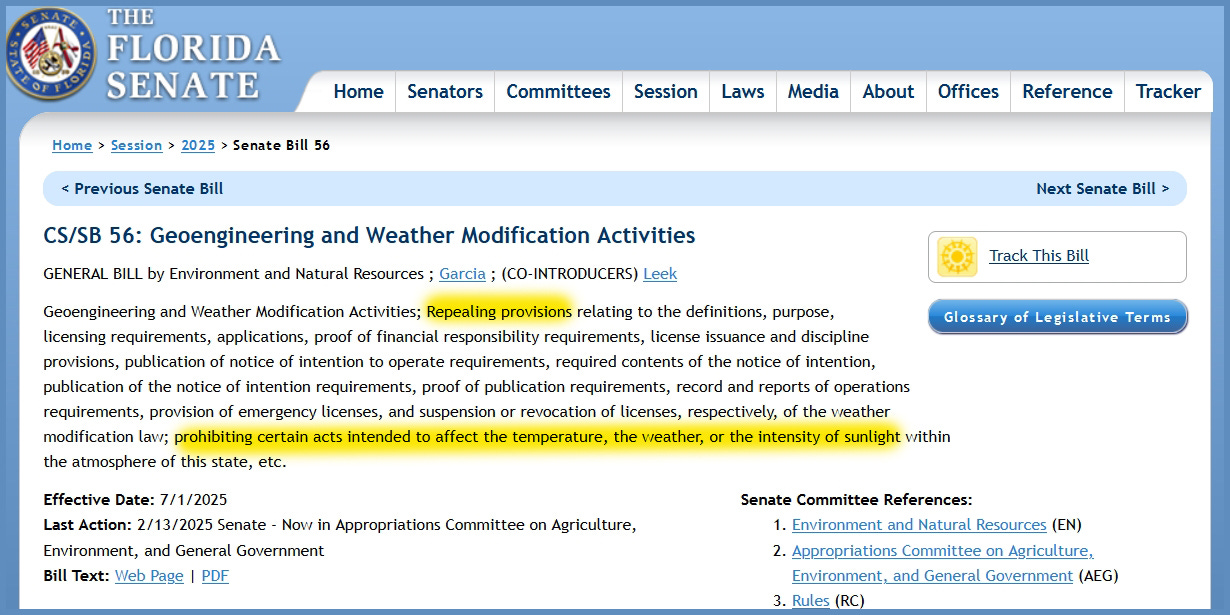Click the Last Action 2/13/2025 text
Screen dimensions: 1230x615
(340, 538)
